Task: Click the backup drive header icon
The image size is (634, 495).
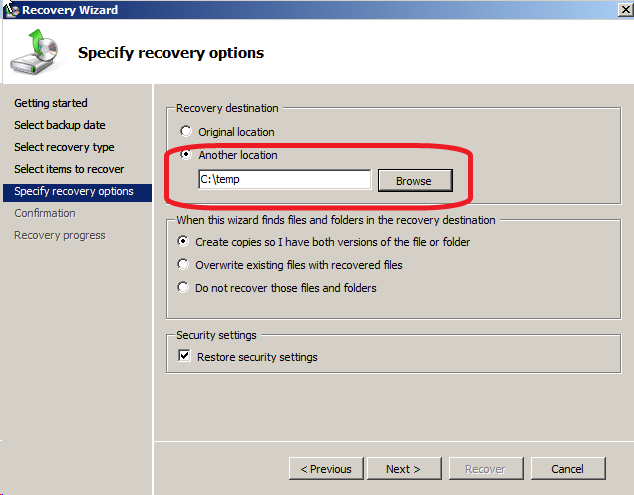Action: [x=36, y=52]
